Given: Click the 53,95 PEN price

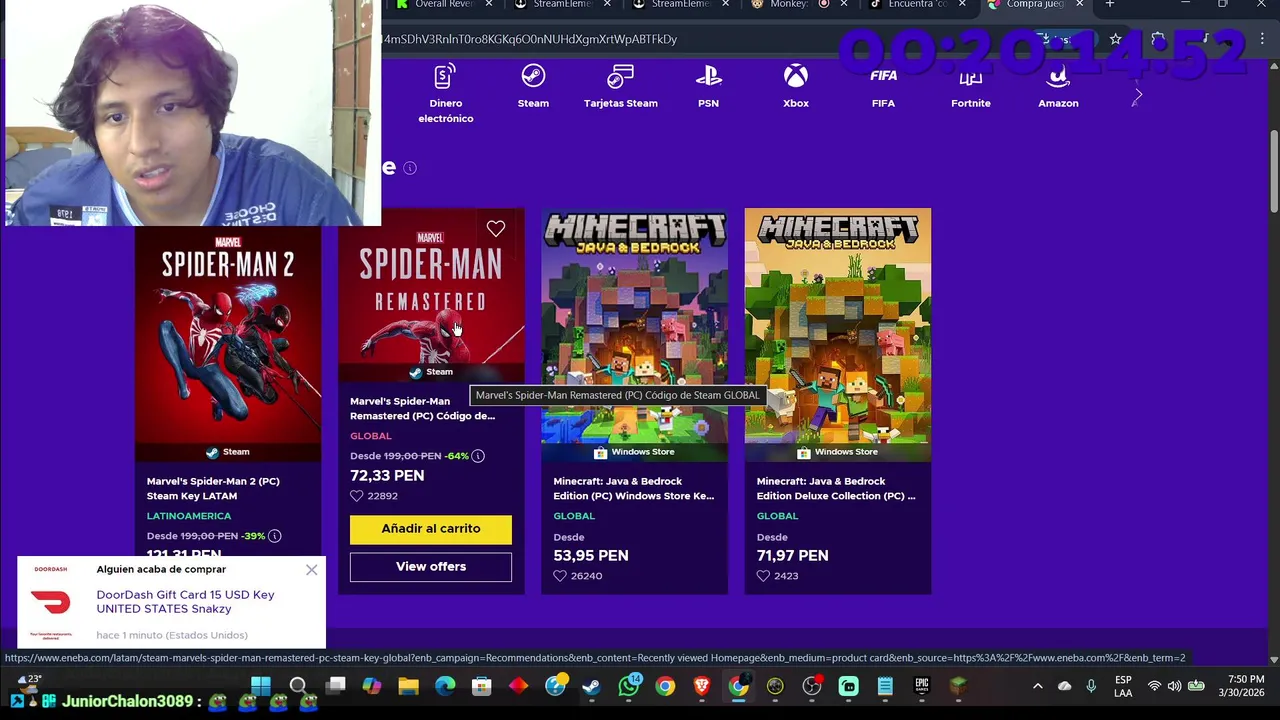Looking at the screenshot, I should coord(591,556).
